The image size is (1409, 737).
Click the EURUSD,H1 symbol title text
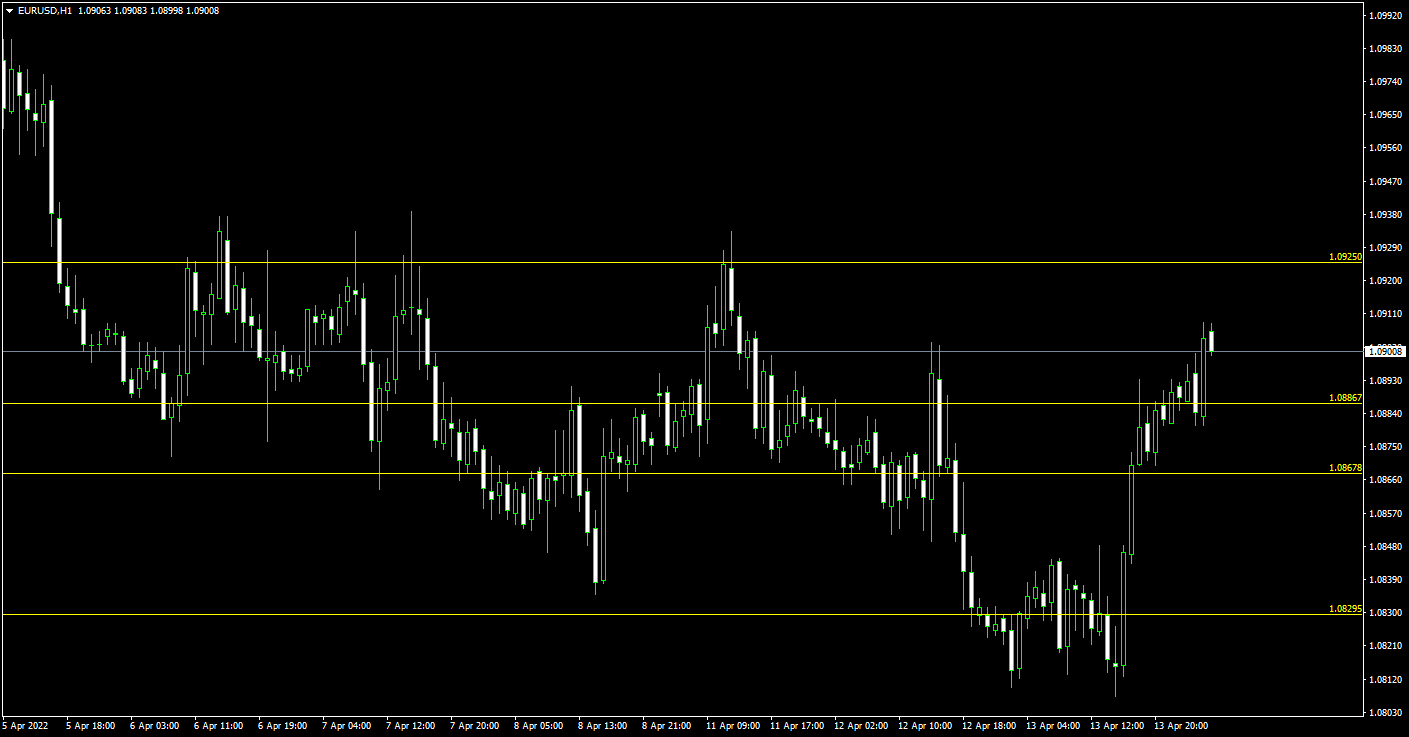pos(45,10)
